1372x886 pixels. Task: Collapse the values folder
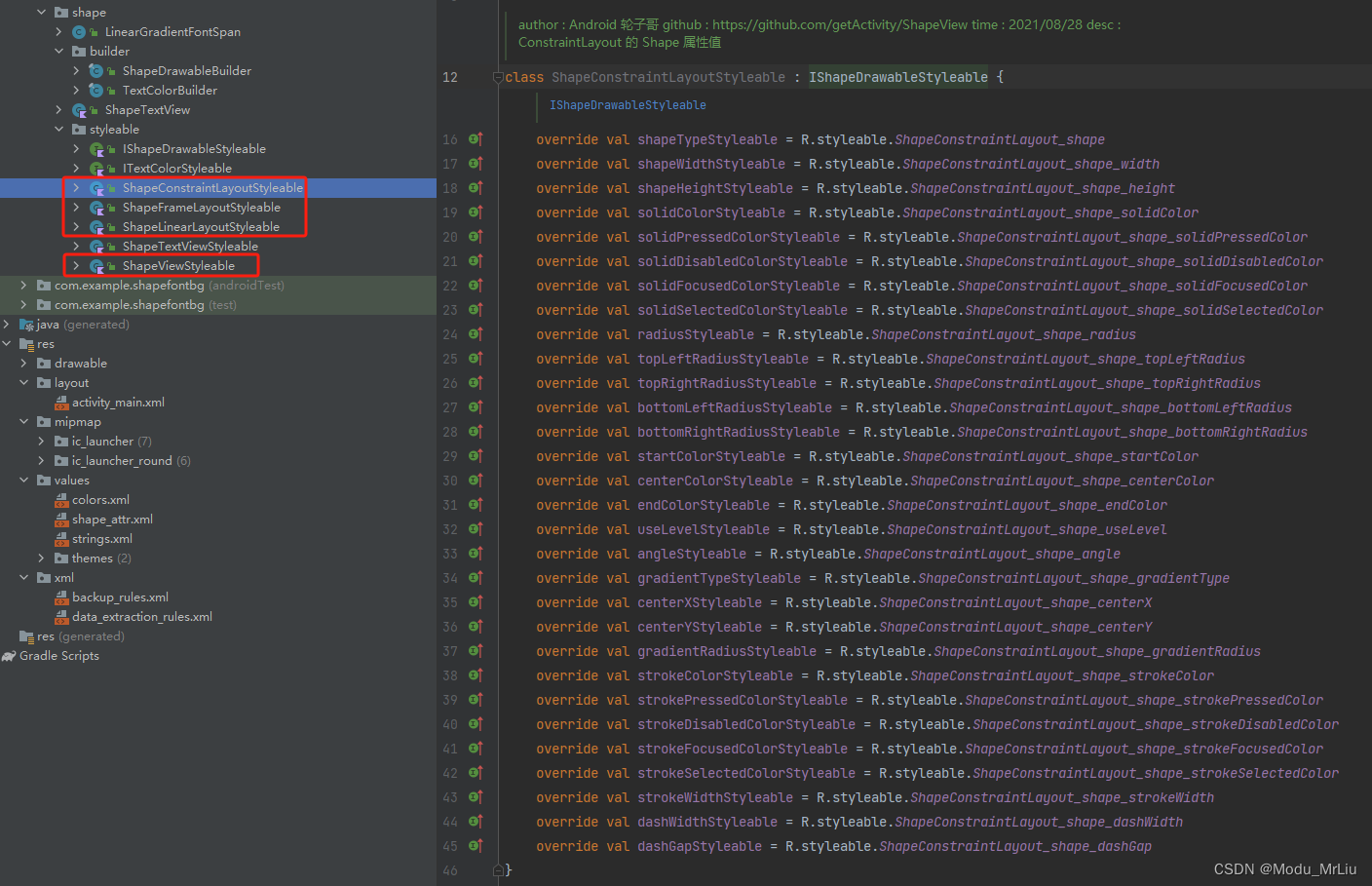pyautogui.click(x=23, y=481)
